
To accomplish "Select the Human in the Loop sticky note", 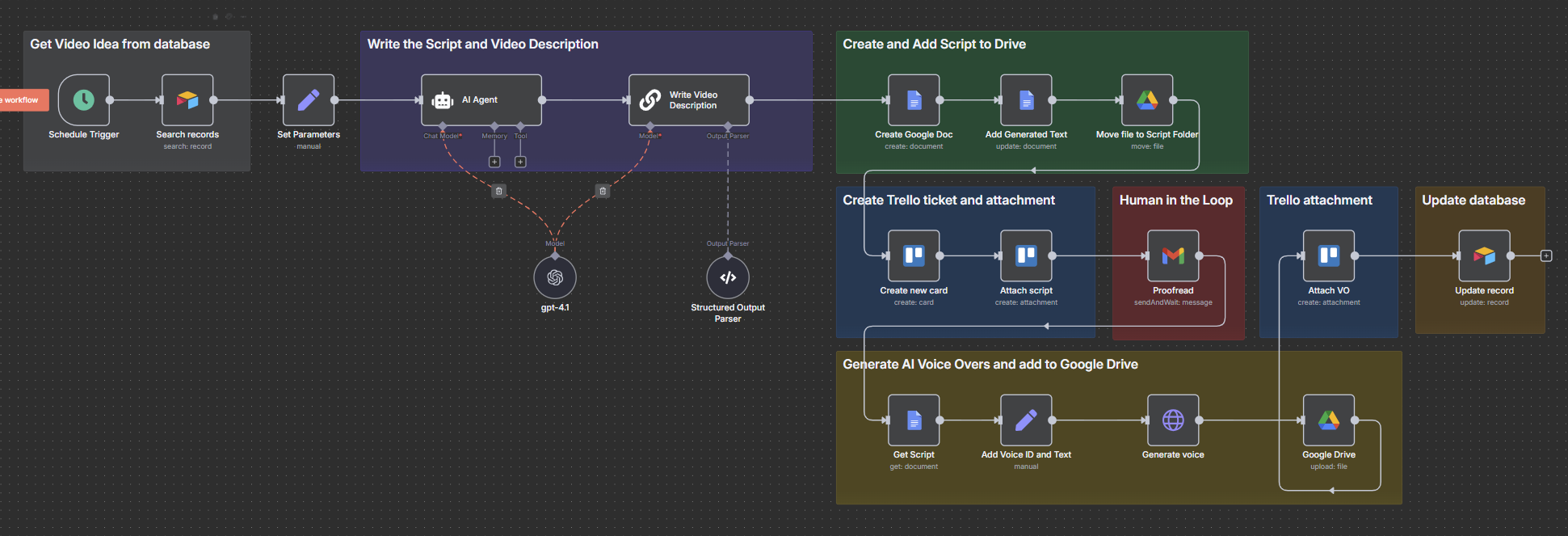I will (1176, 200).
